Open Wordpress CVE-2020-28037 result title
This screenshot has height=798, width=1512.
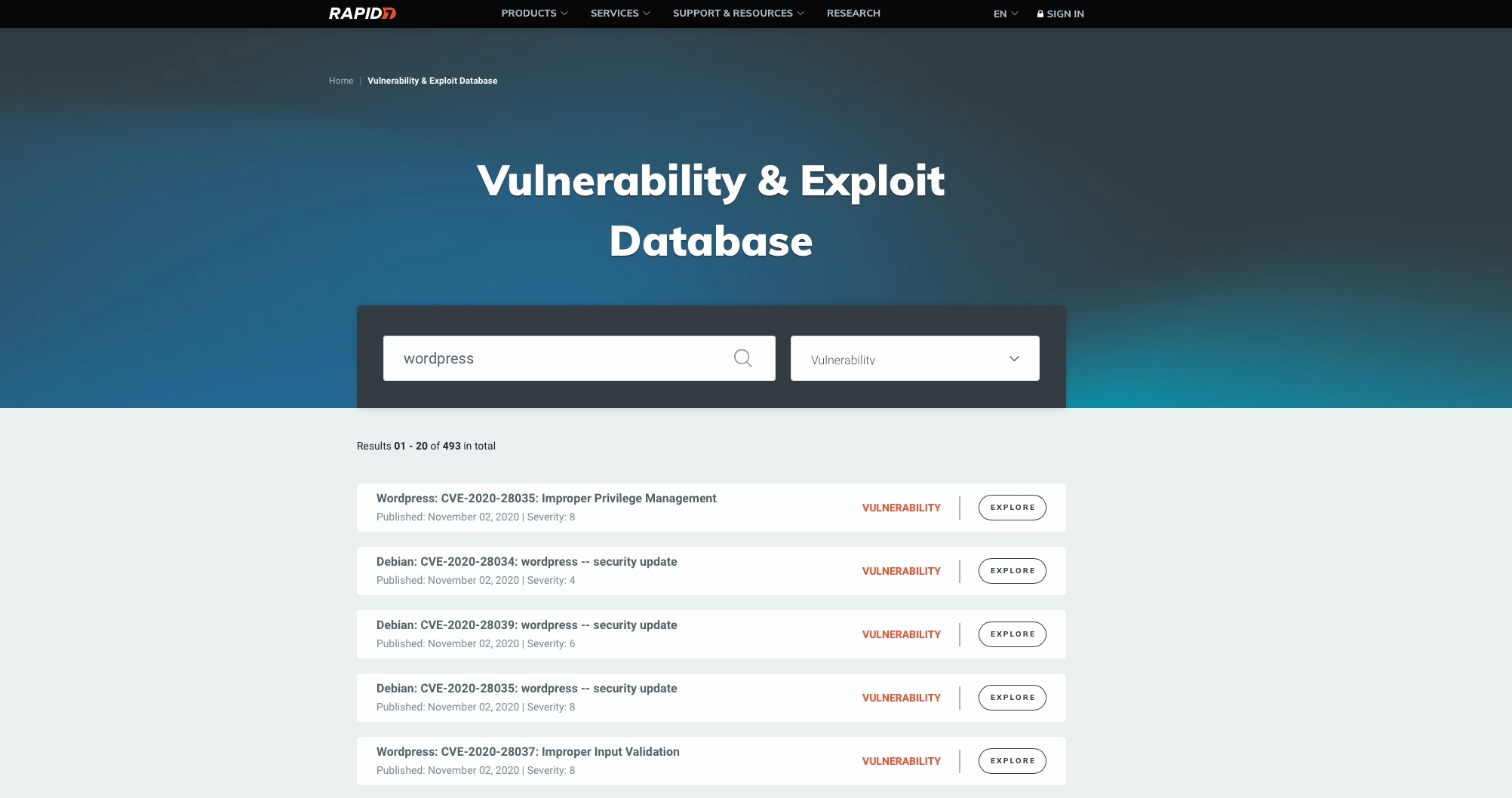[x=528, y=752]
